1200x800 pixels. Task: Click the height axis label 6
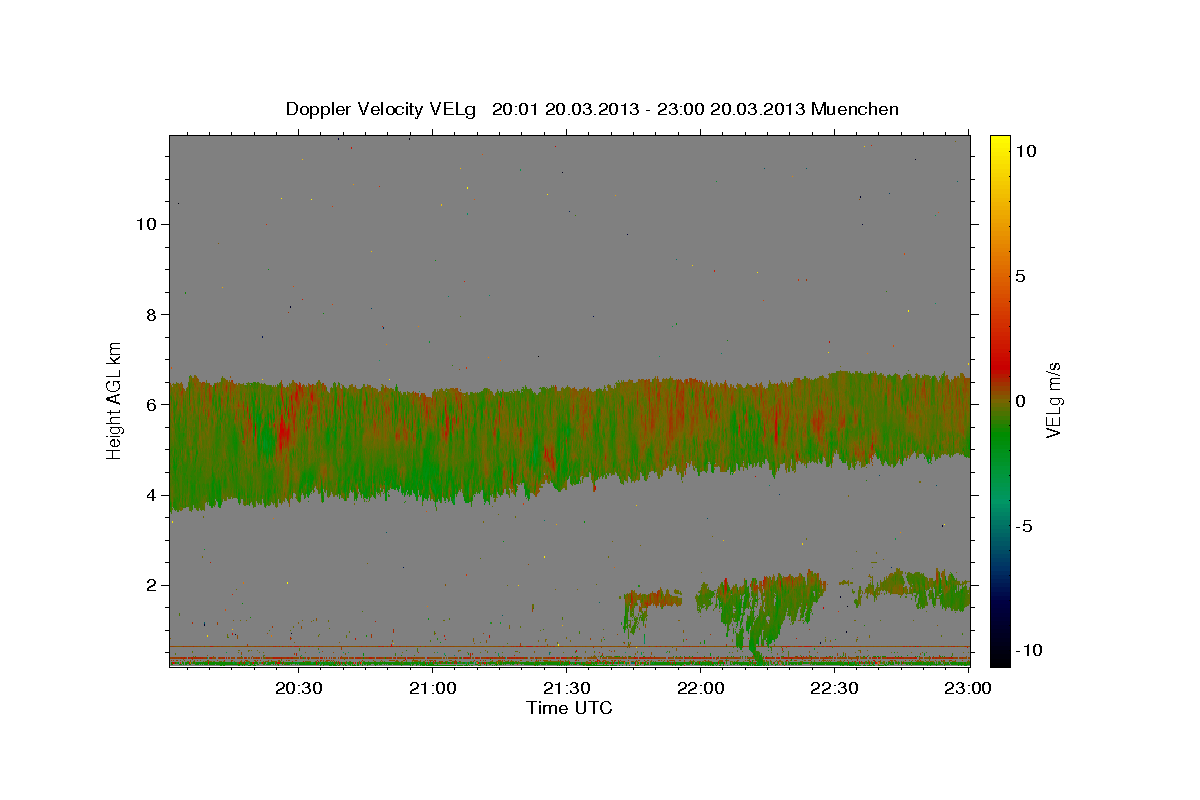pyautogui.click(x=152, y=404)
